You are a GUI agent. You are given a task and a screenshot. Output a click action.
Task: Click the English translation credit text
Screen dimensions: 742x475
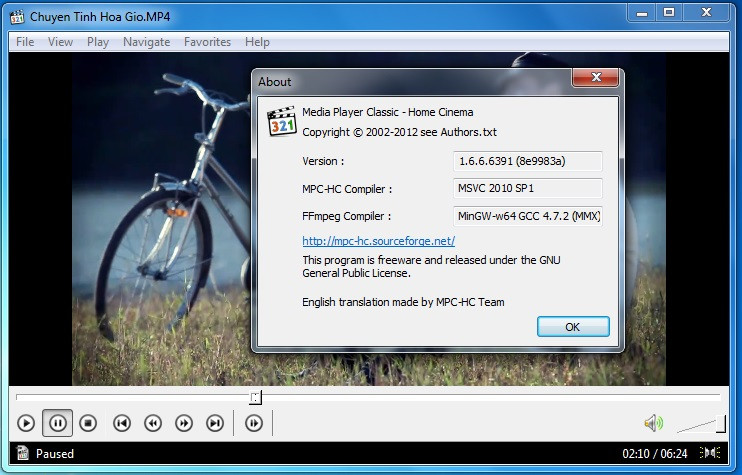[403, 302]
